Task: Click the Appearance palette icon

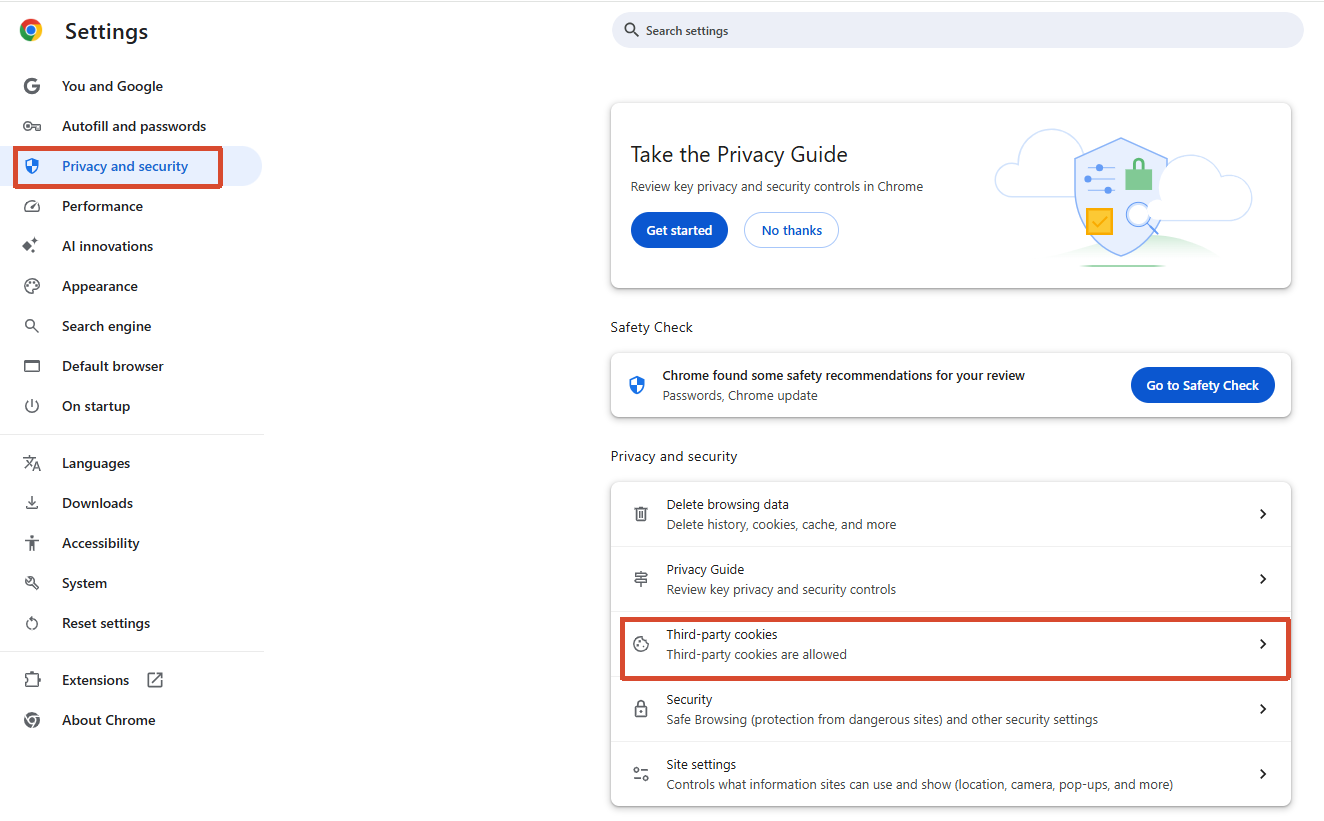Action: [x=32, y=286]
